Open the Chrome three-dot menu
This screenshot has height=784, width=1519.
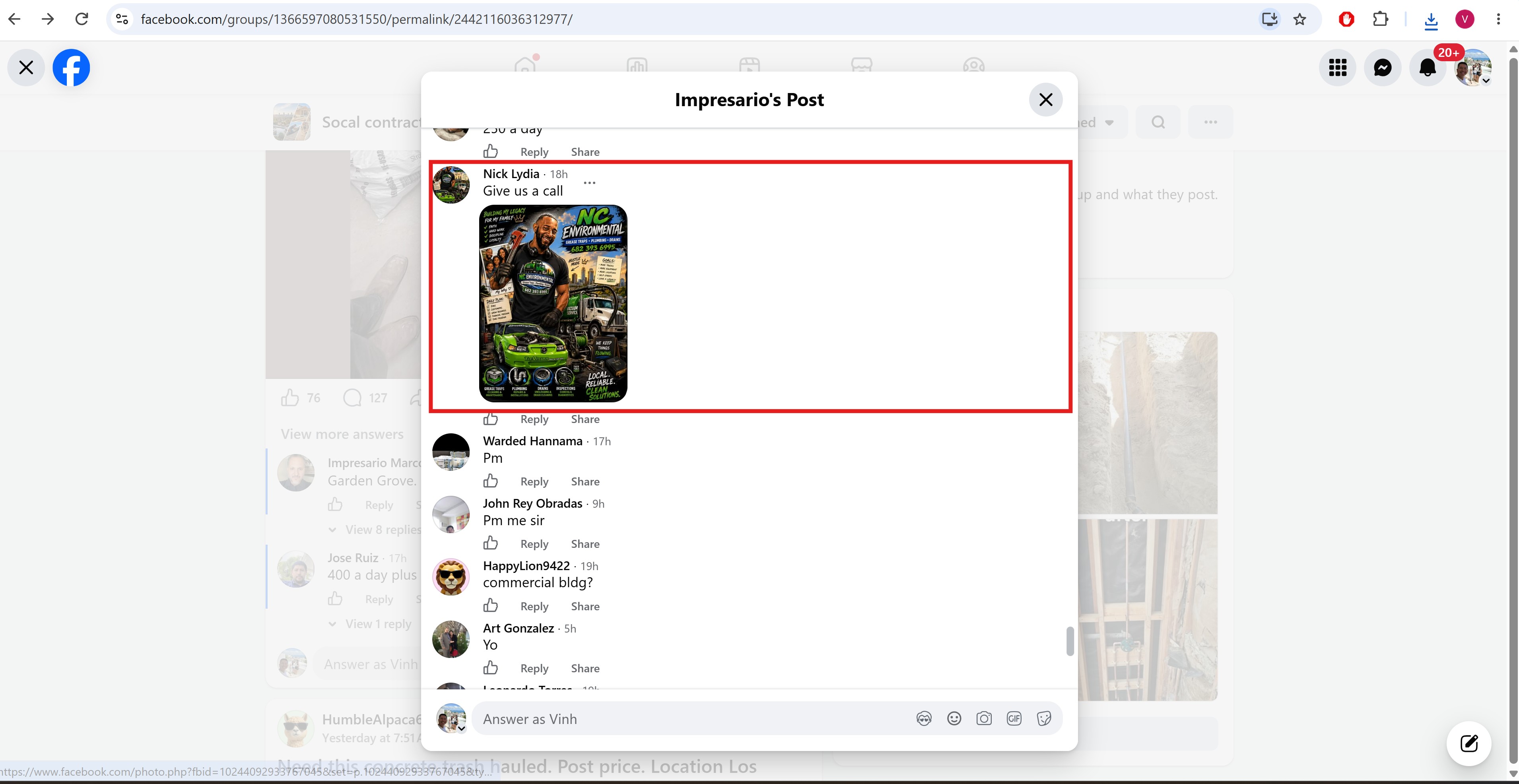click(x=1498, y=19)
